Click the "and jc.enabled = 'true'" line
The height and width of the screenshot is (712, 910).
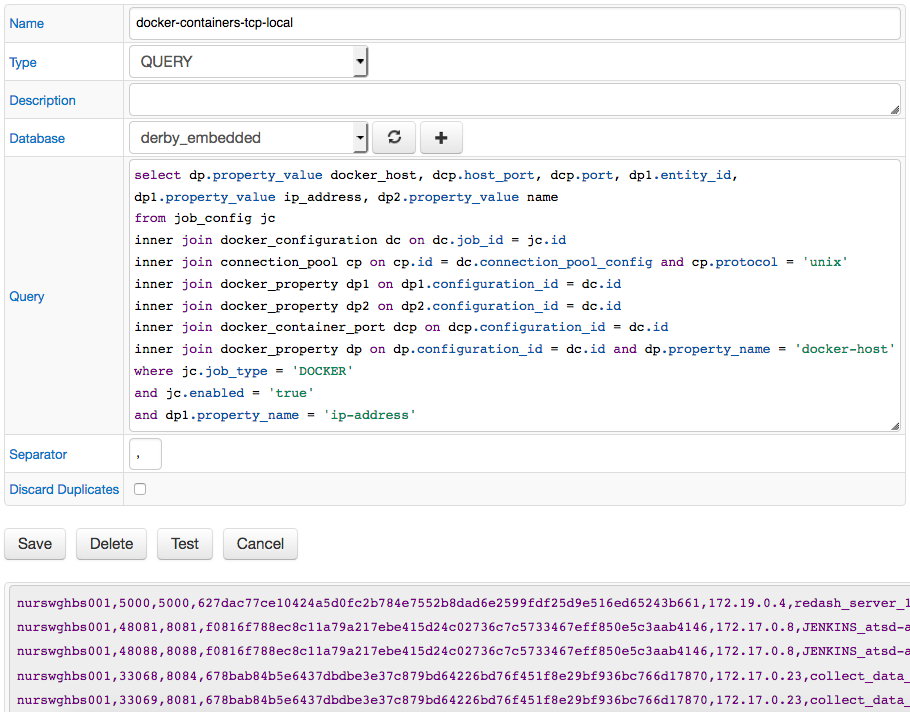click(223, 393)
